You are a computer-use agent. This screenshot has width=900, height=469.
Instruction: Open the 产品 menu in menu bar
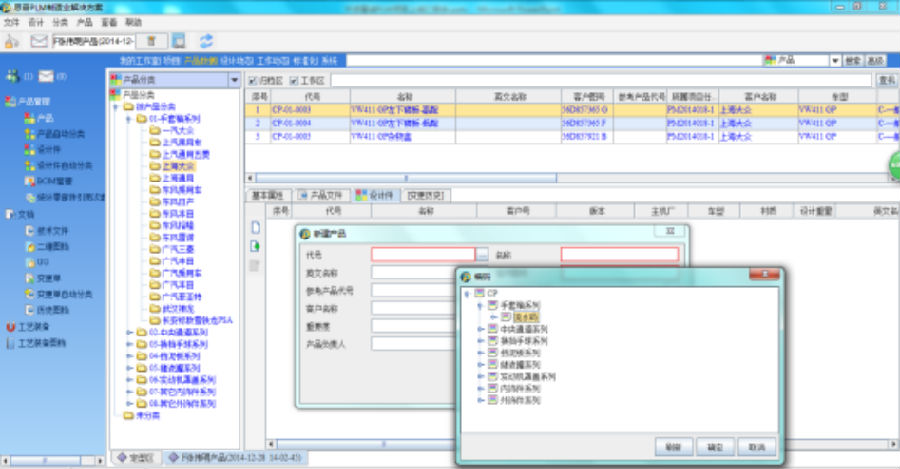84,22
